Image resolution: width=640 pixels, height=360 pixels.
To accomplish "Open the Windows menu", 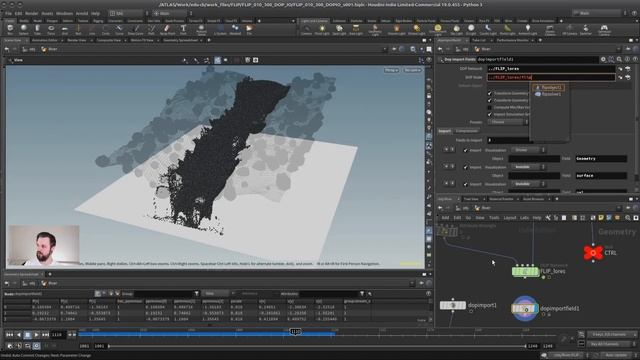I will (x=64, y=13).
